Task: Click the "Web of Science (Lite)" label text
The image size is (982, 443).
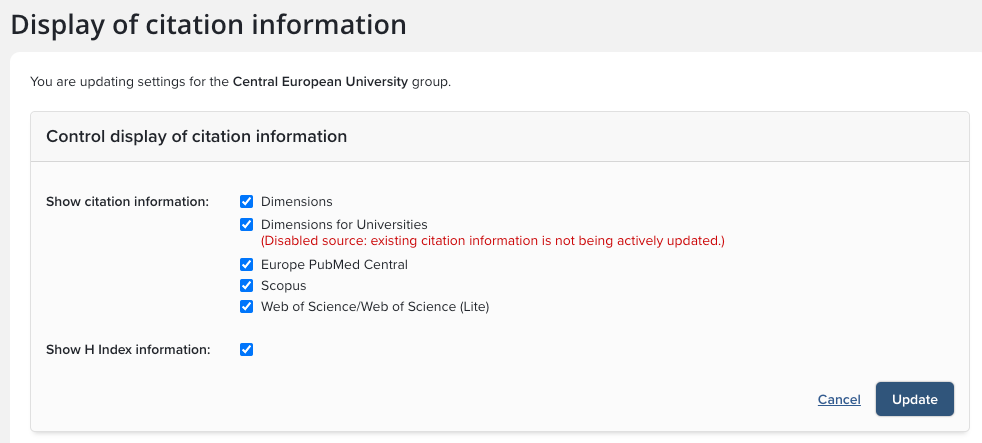Action: pos(375,307)
